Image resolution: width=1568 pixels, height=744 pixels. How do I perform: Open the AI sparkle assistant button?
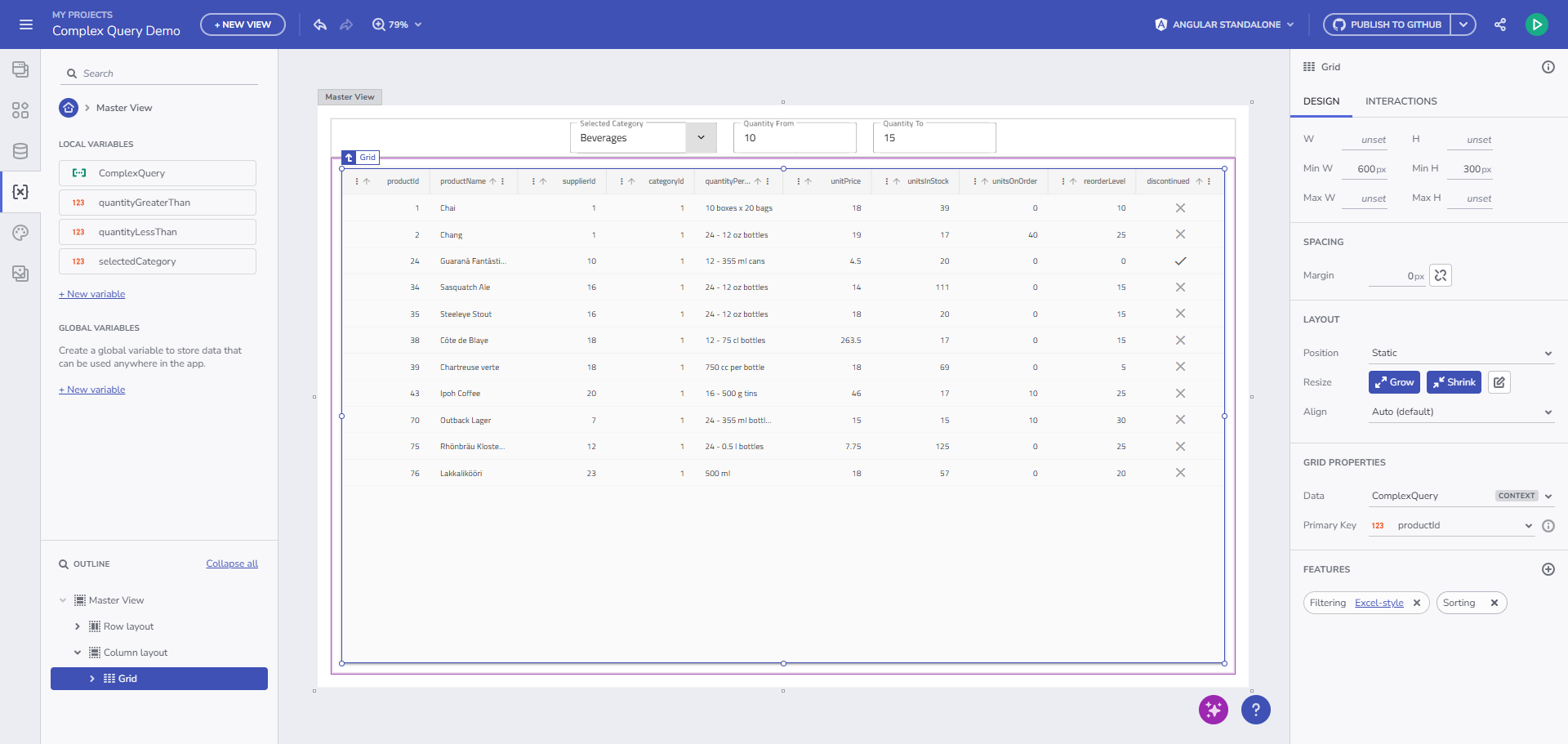click(x=1213, y=710)
